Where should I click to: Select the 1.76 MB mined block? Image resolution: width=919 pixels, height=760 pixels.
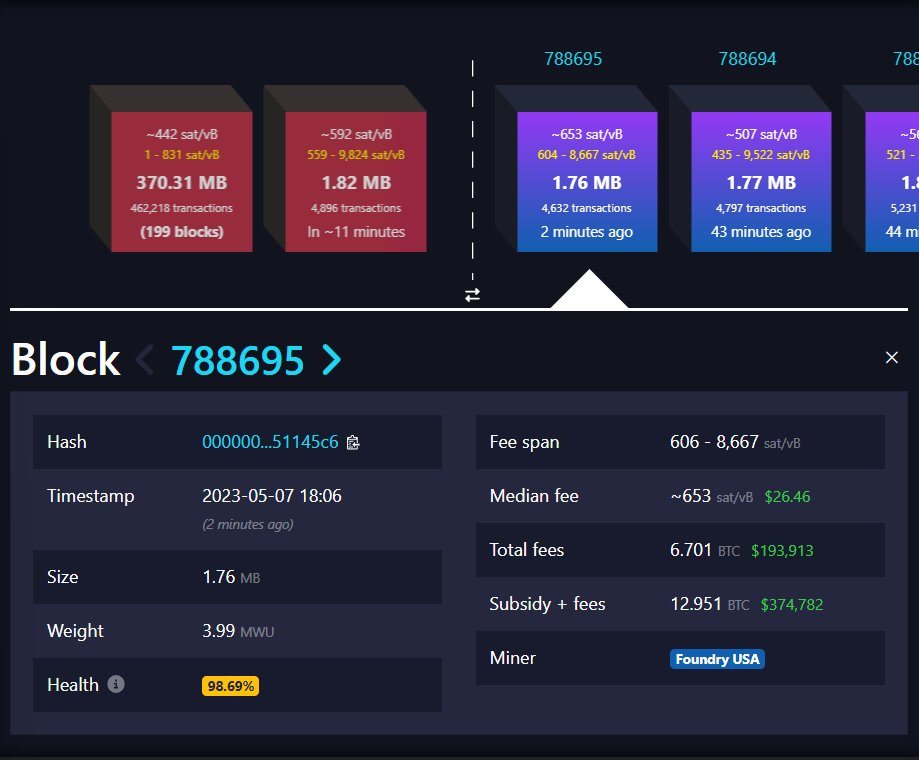(587, 182)
